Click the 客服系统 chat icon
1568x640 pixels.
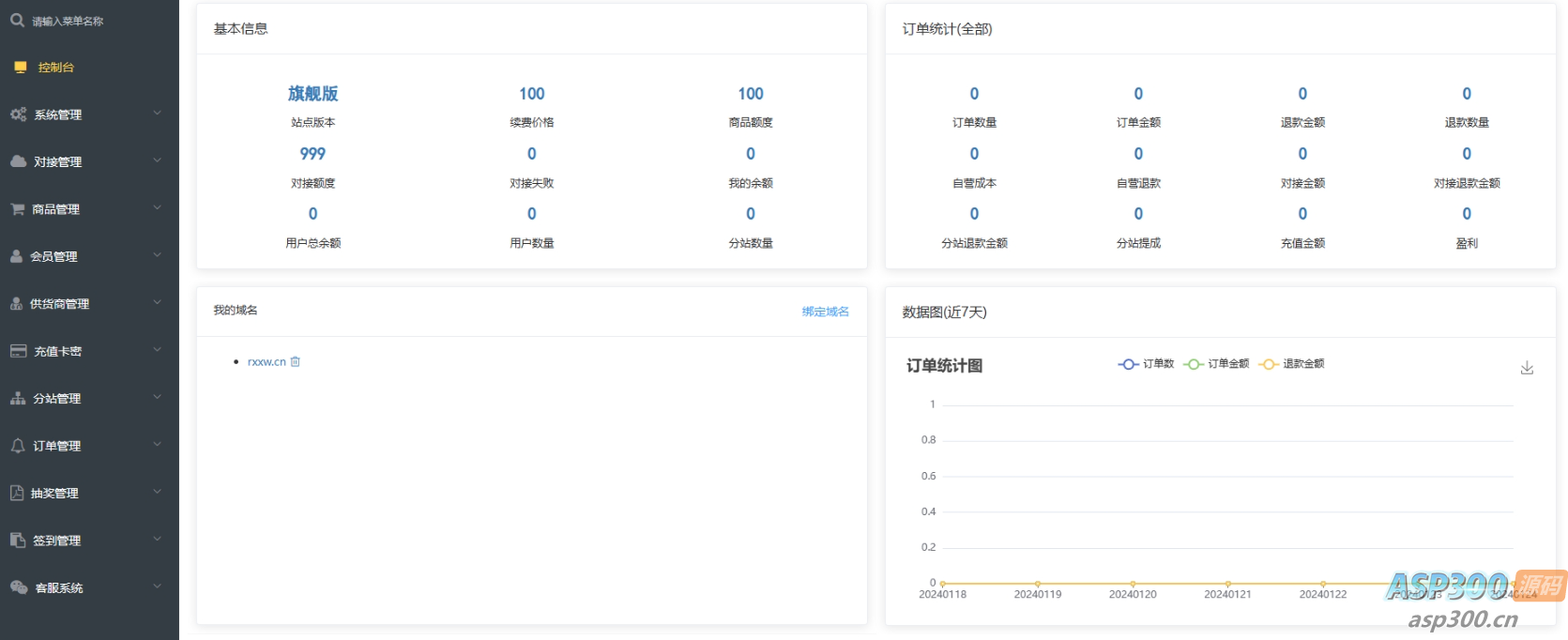[x=19, y=587]
